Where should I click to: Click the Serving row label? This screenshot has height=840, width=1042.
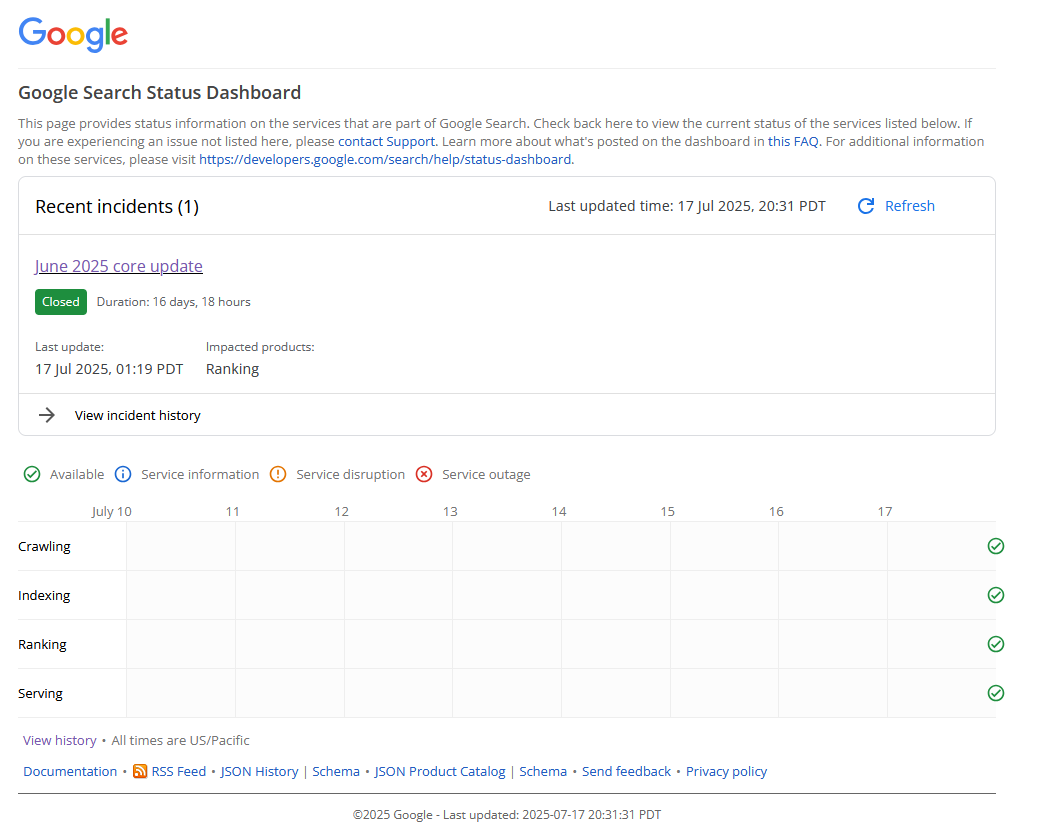[x=40, y=693]
